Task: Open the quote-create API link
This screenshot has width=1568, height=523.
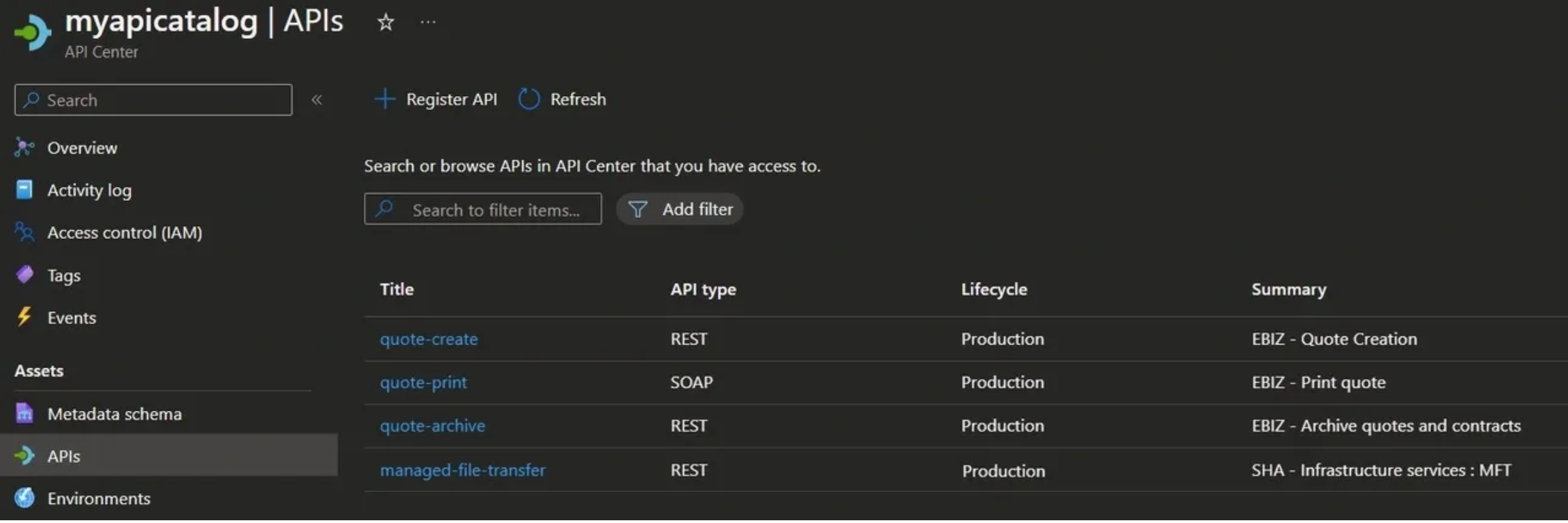Action: (x=428, y=339)
